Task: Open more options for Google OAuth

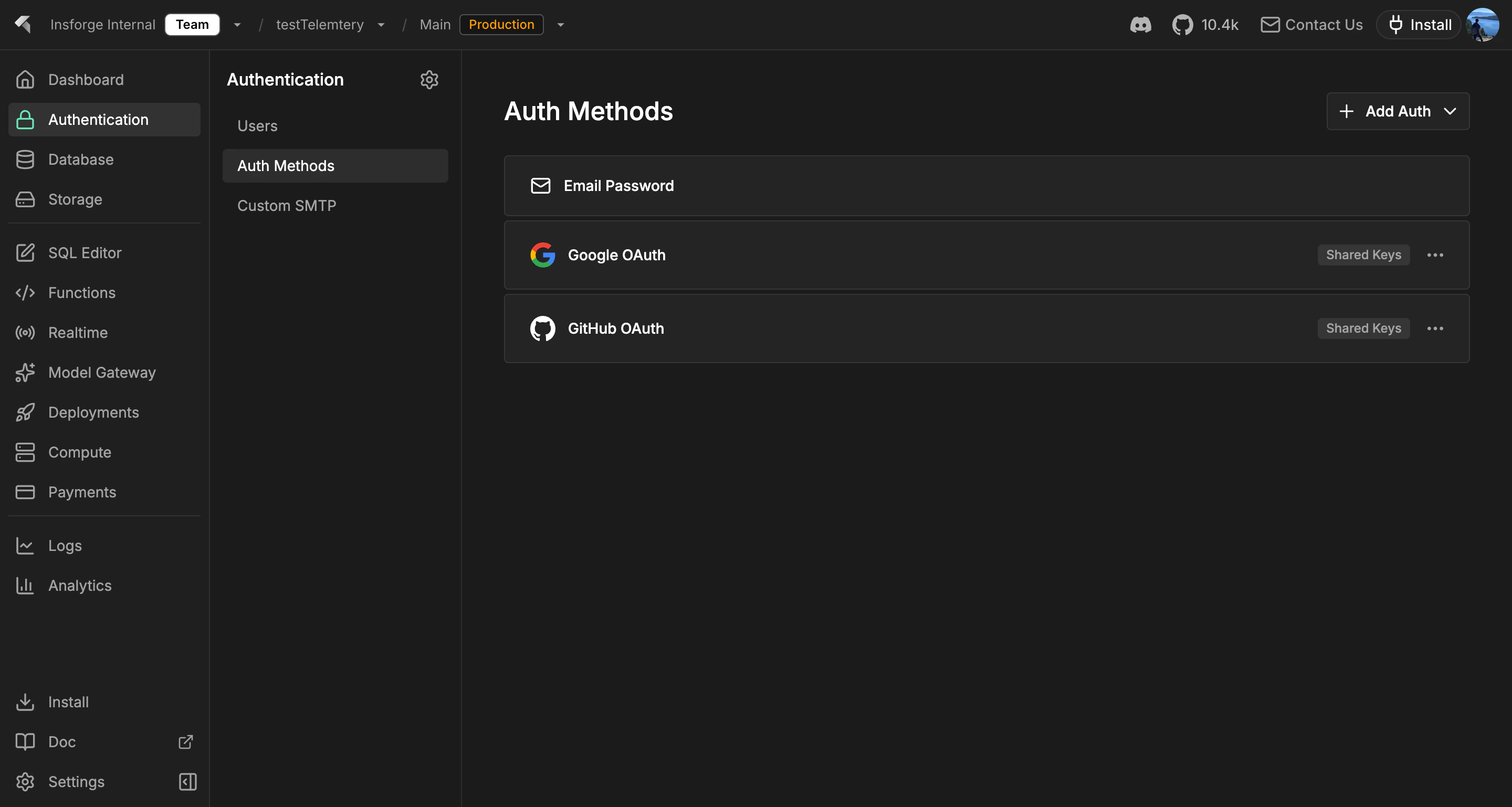Action: coord(1435,255)
